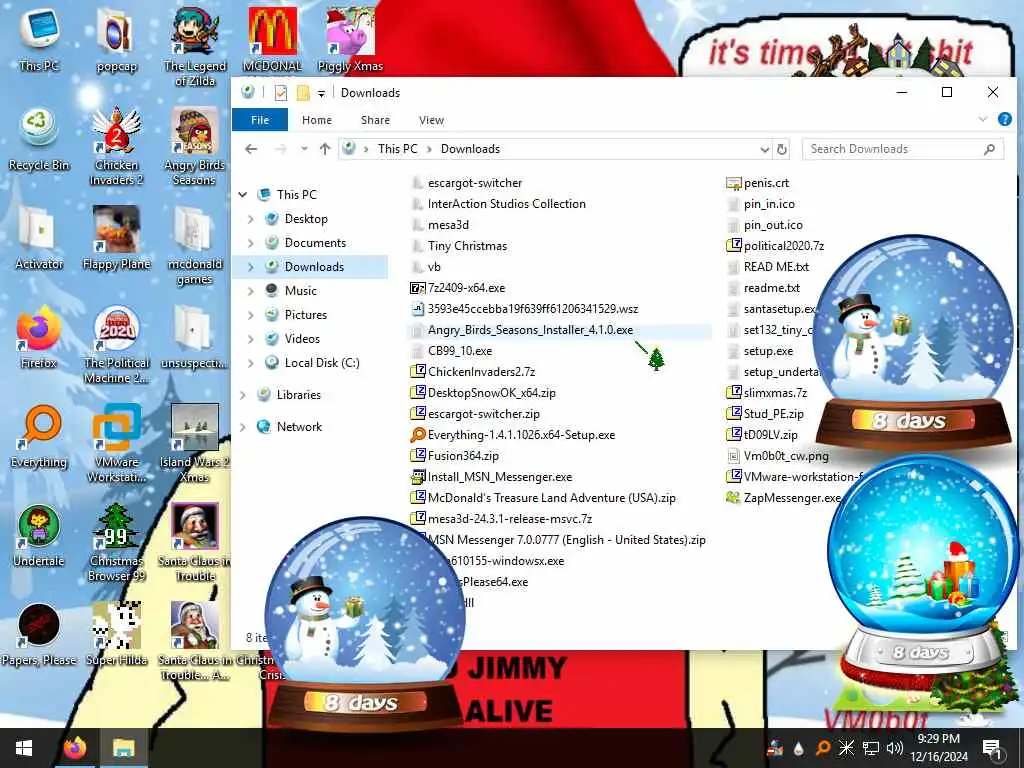Go up one folder level
Image resolution: width=1024 pixels, height=768 pixels.
(325, 149)
